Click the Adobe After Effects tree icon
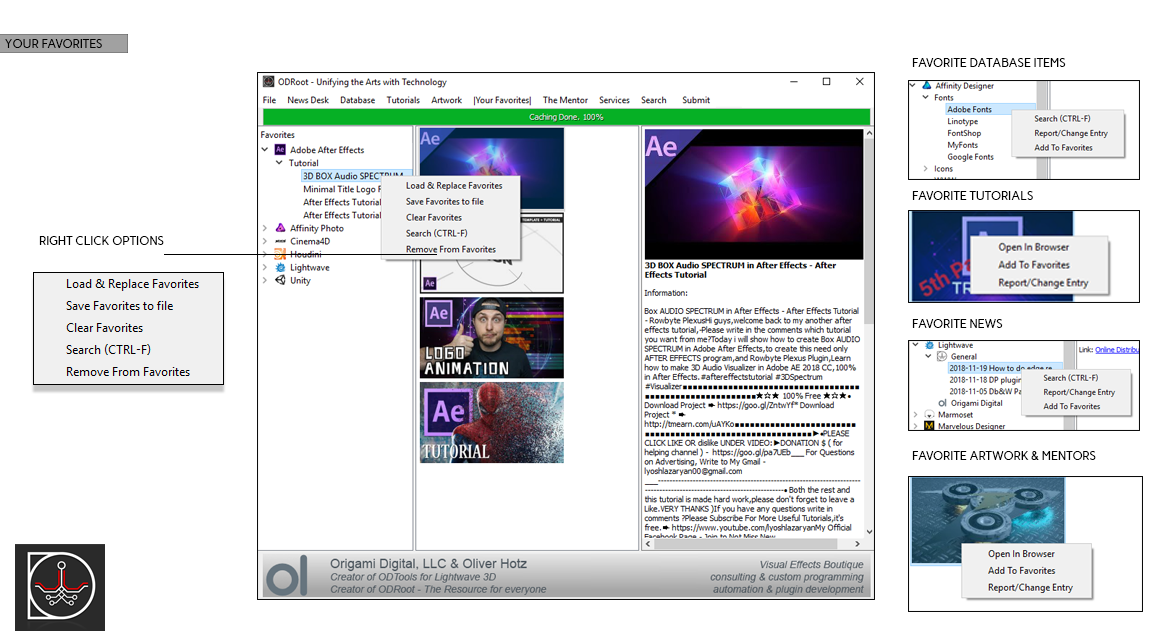This screenshot has width=1169, height=644. pos(280,150)
